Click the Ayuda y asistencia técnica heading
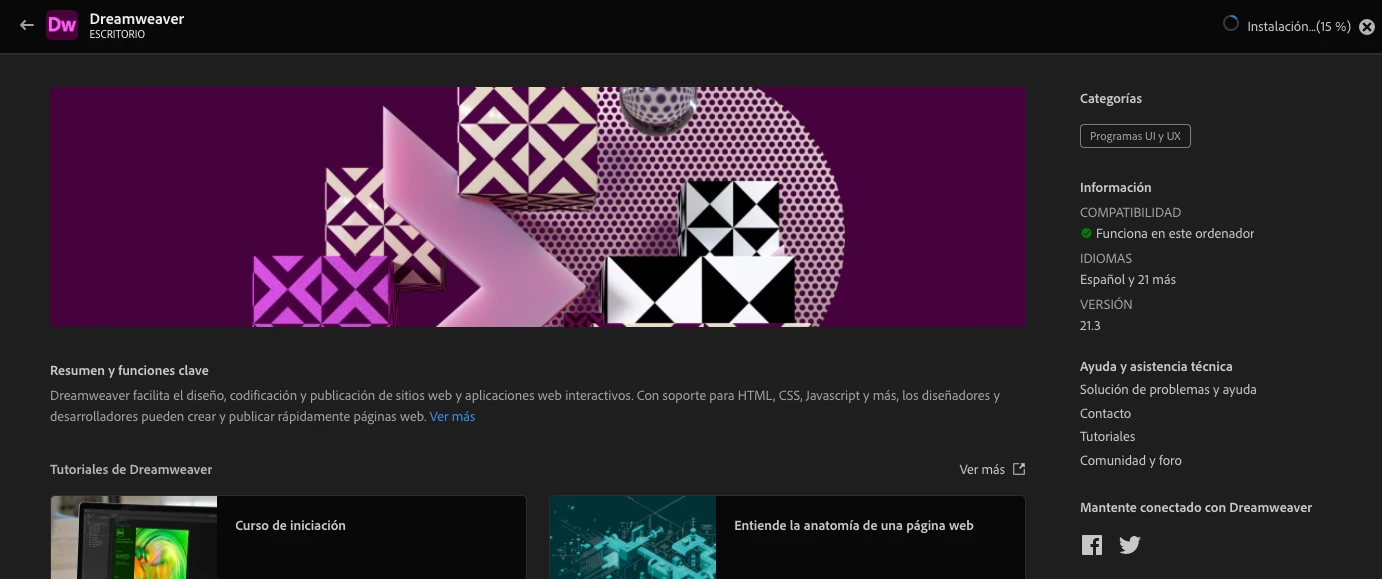 point(1156,367)
